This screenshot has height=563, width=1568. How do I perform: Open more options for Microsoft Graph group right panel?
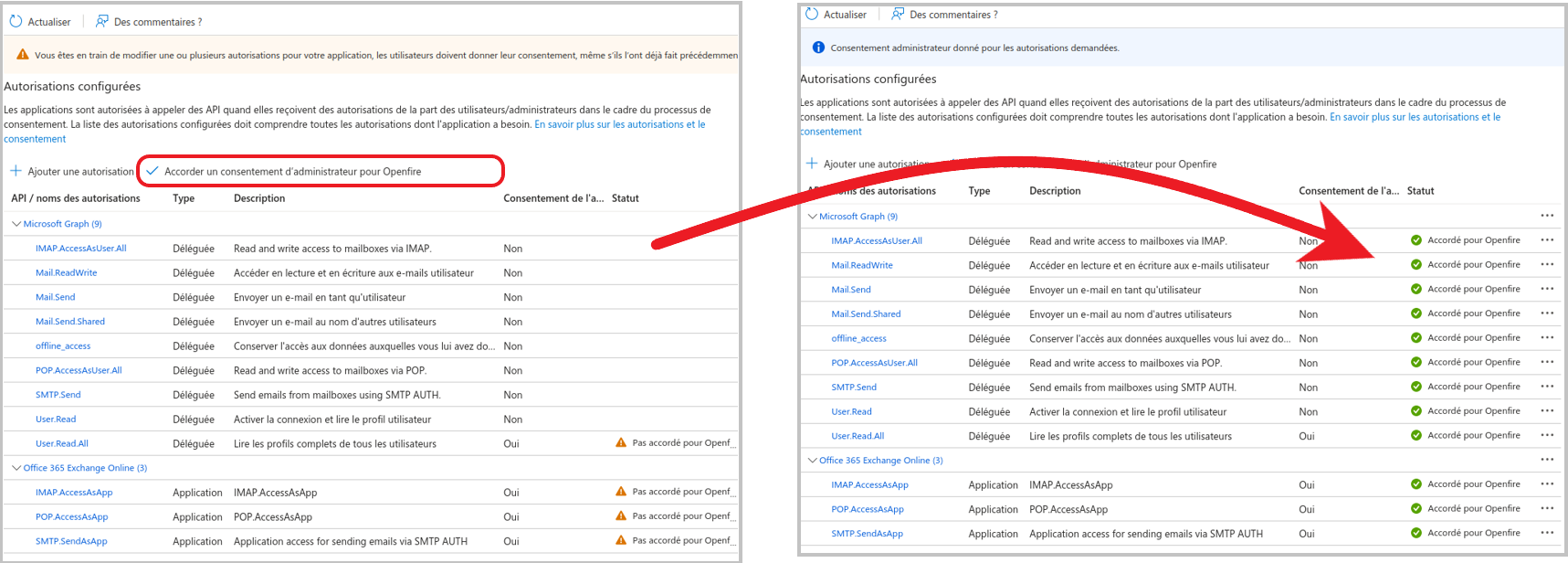[x=1547, y=216]
